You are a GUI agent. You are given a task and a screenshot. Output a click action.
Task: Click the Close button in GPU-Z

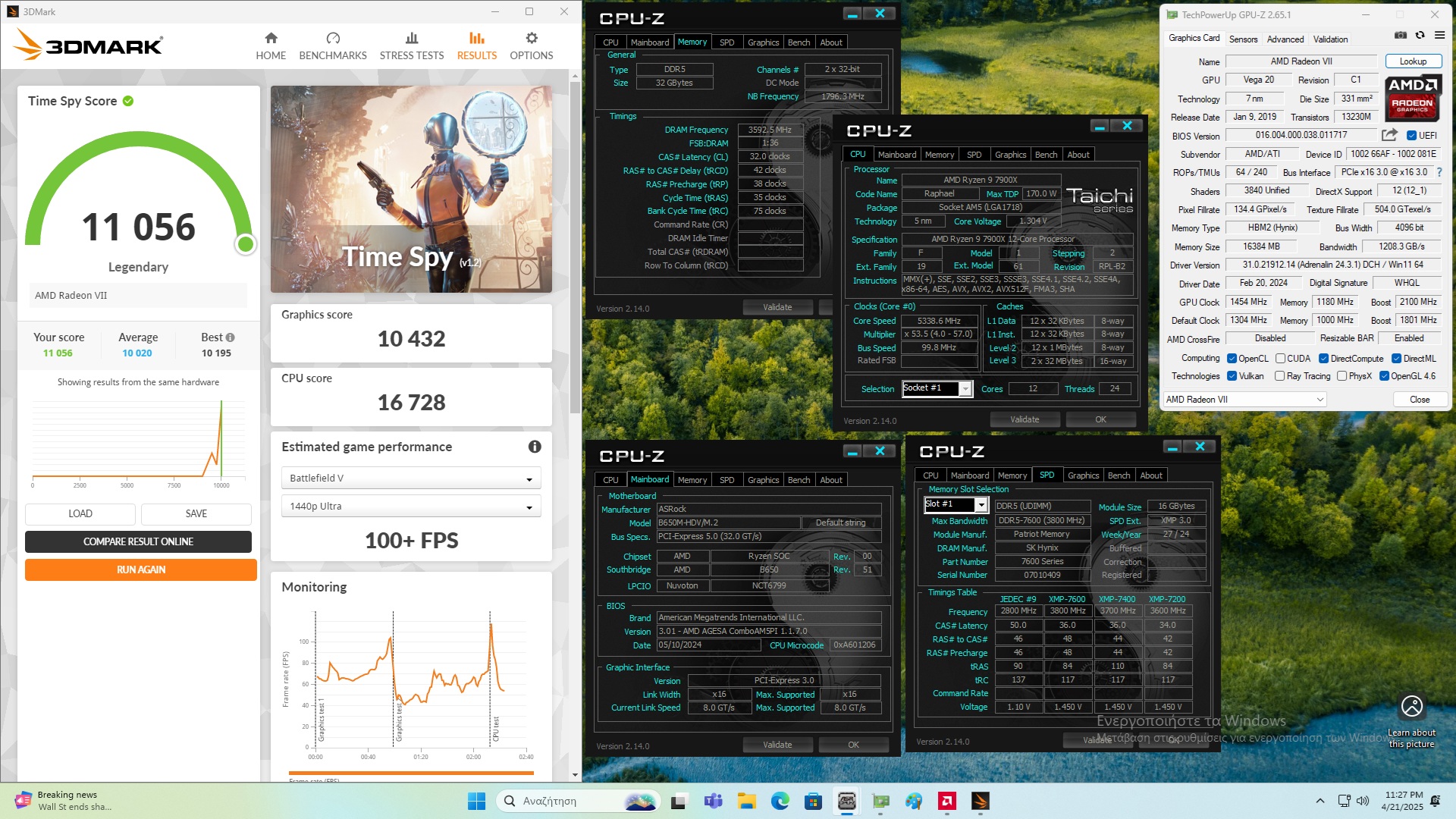[1420, 400]
